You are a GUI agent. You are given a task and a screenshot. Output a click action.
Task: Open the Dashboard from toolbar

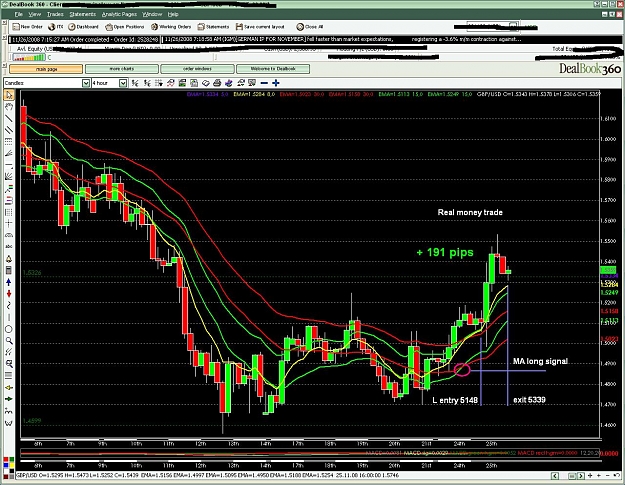click(83, 27)
